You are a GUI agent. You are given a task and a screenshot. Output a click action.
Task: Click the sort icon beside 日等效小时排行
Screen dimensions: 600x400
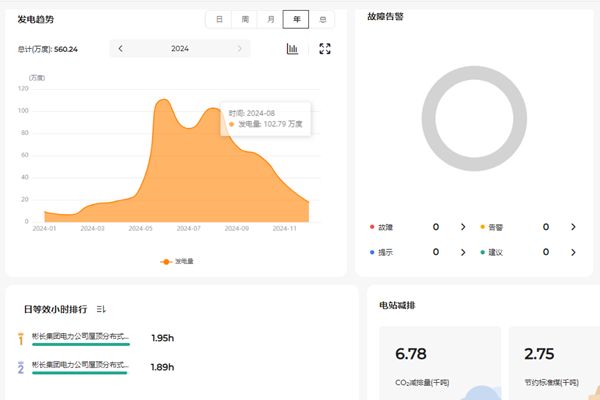click(x=101, y=309)
